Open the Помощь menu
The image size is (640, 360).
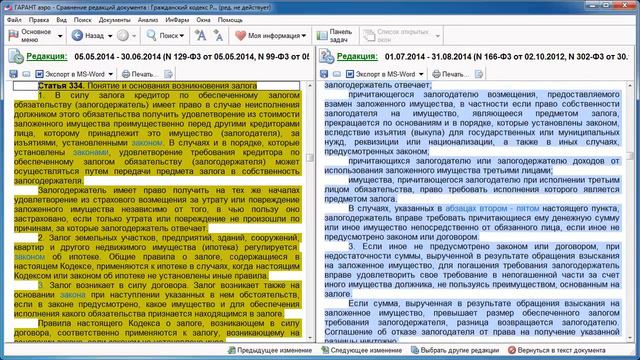tap(230, 20)
